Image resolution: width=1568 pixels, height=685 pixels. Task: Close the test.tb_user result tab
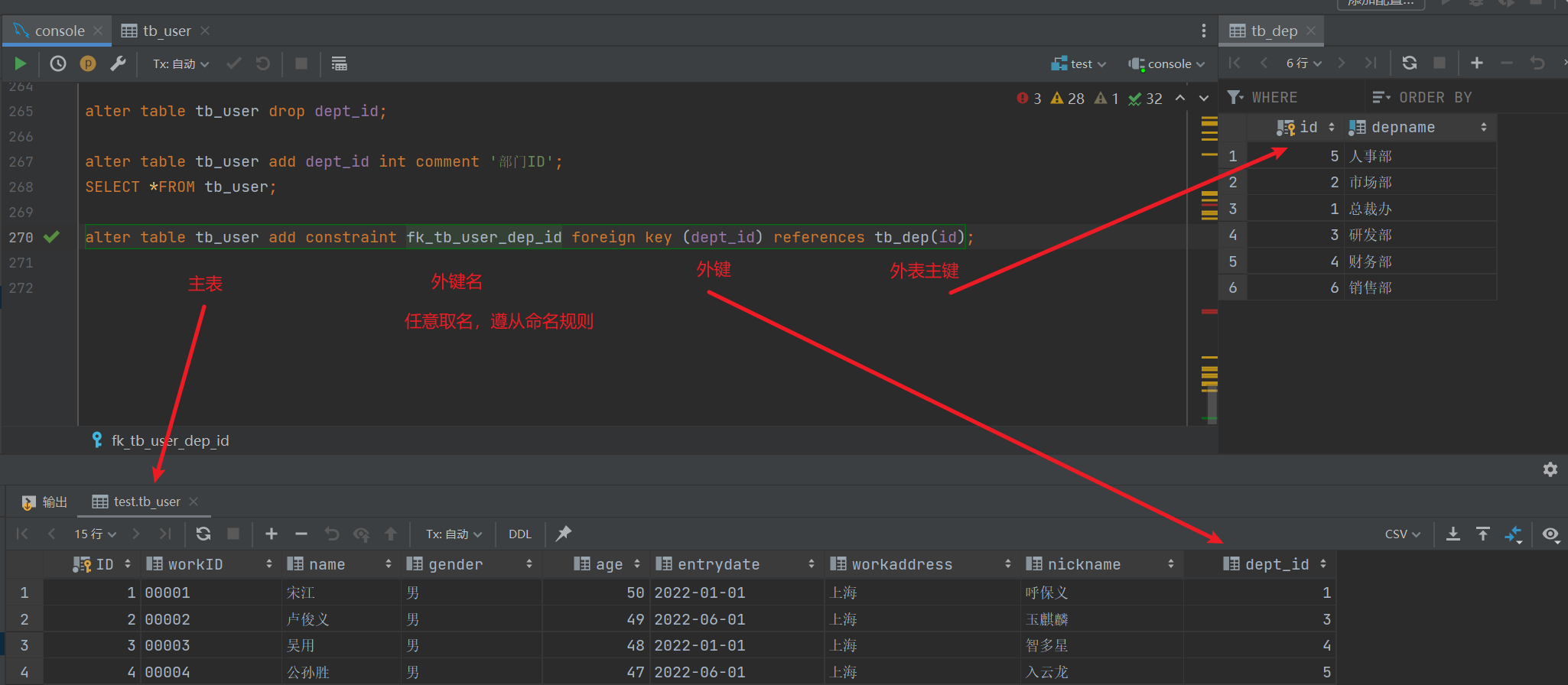[194, 502]
